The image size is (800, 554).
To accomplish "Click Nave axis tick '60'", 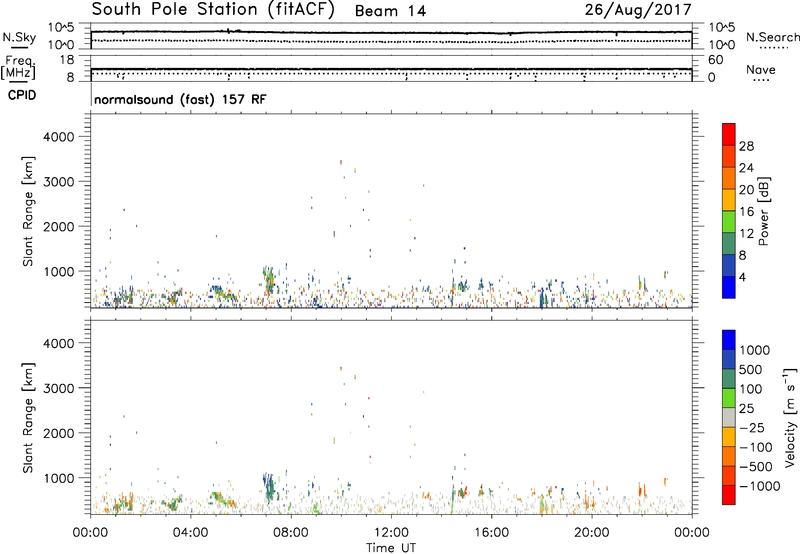I will click(715, 60).
